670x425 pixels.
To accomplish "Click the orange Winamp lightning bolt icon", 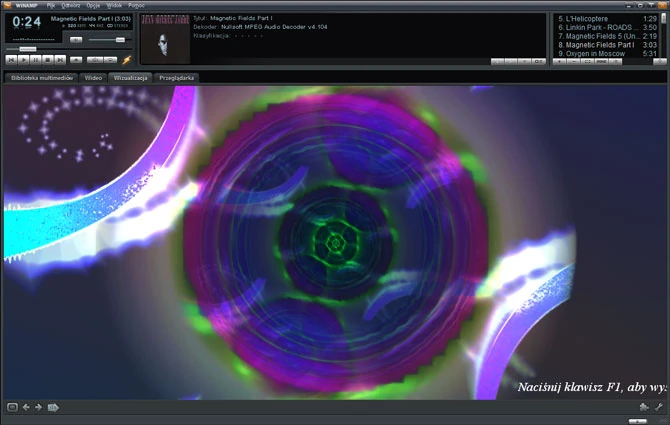I will (x=127, y=60).
